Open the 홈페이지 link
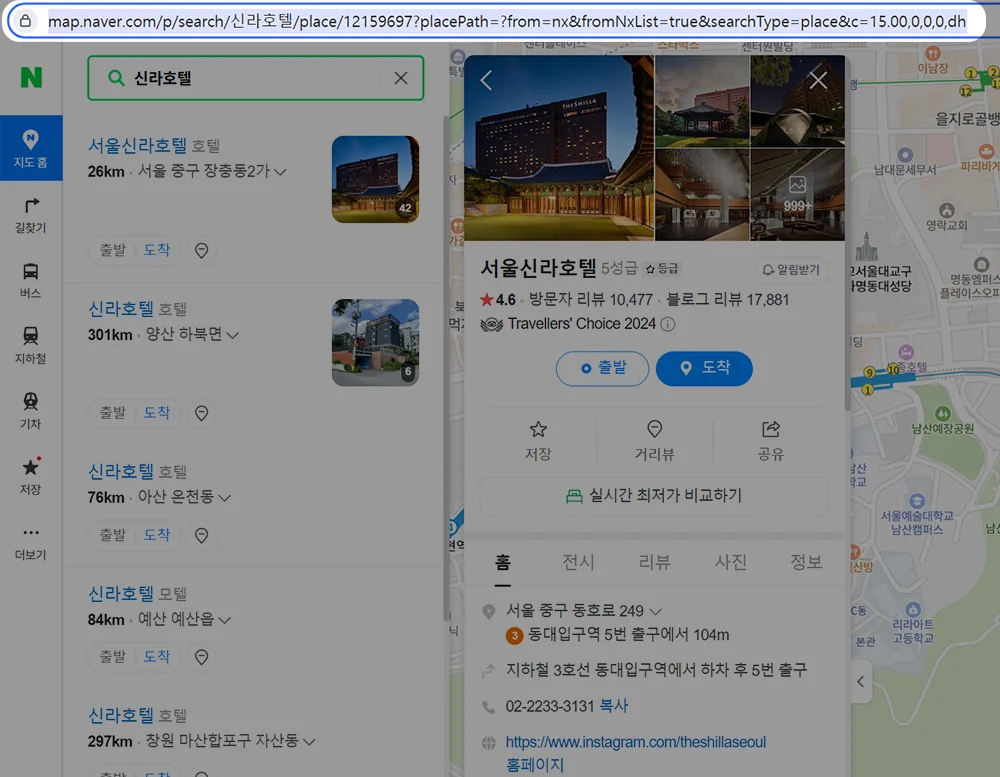 (x=534, y=765)
